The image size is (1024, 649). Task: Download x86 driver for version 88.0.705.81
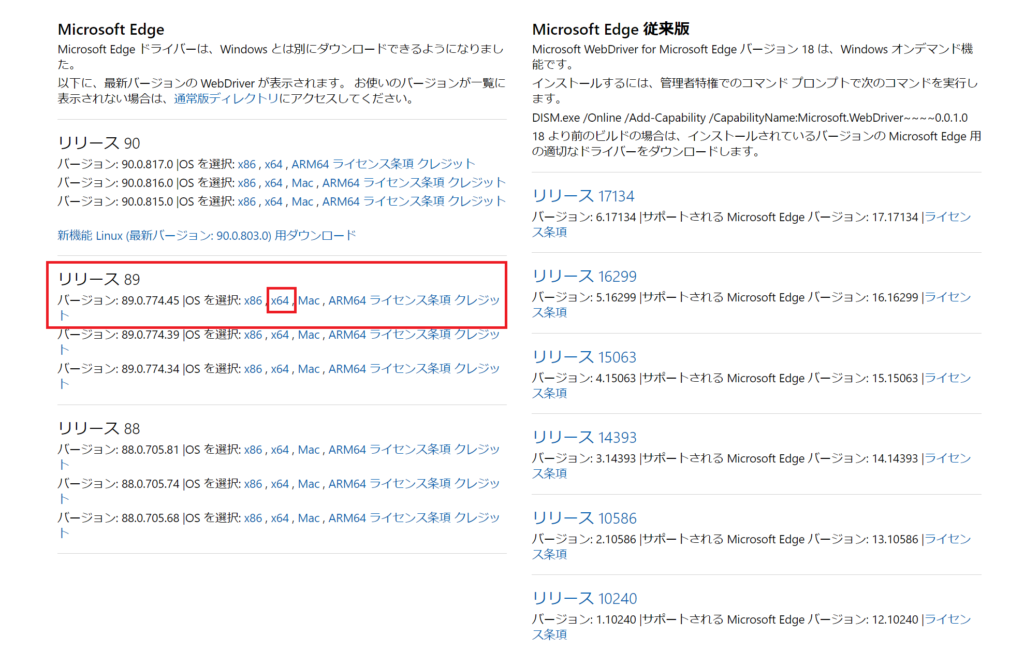253,450
